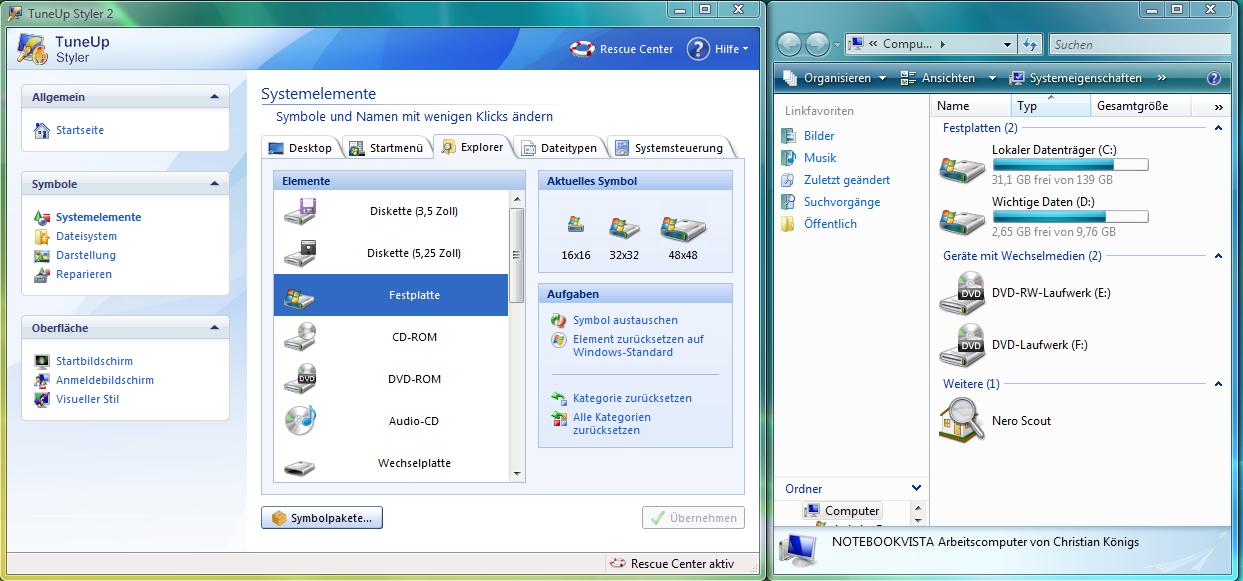Click the Explorer back navigation arrow
This screenshot has height=581, width=1243.
(789, 44)
